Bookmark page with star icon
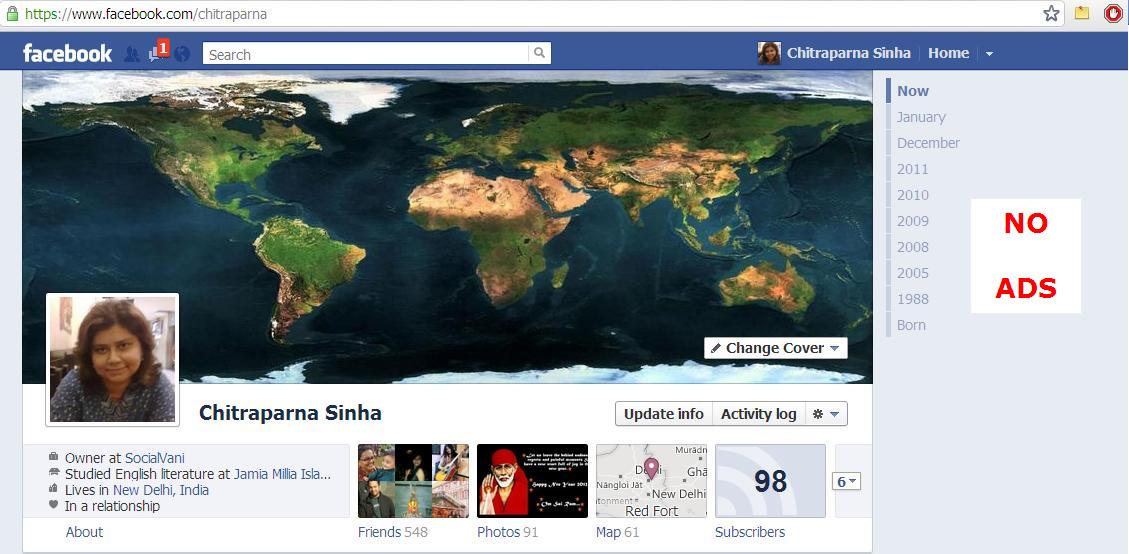Image resolution: width=1129 pixels, height=554 pixels. 1051,13
